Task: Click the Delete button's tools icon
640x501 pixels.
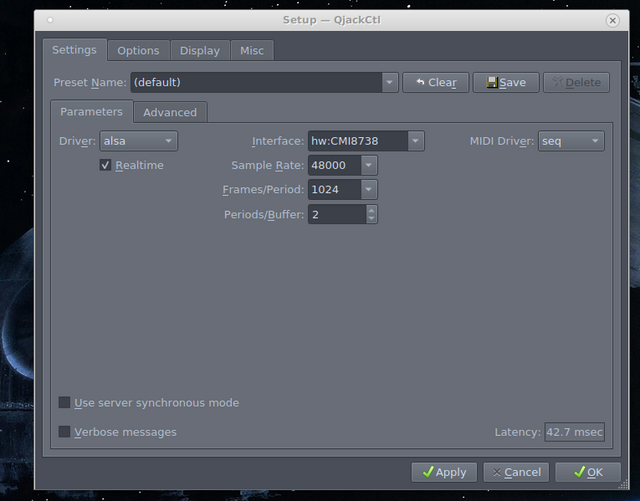Action: [x=558, y=82]
